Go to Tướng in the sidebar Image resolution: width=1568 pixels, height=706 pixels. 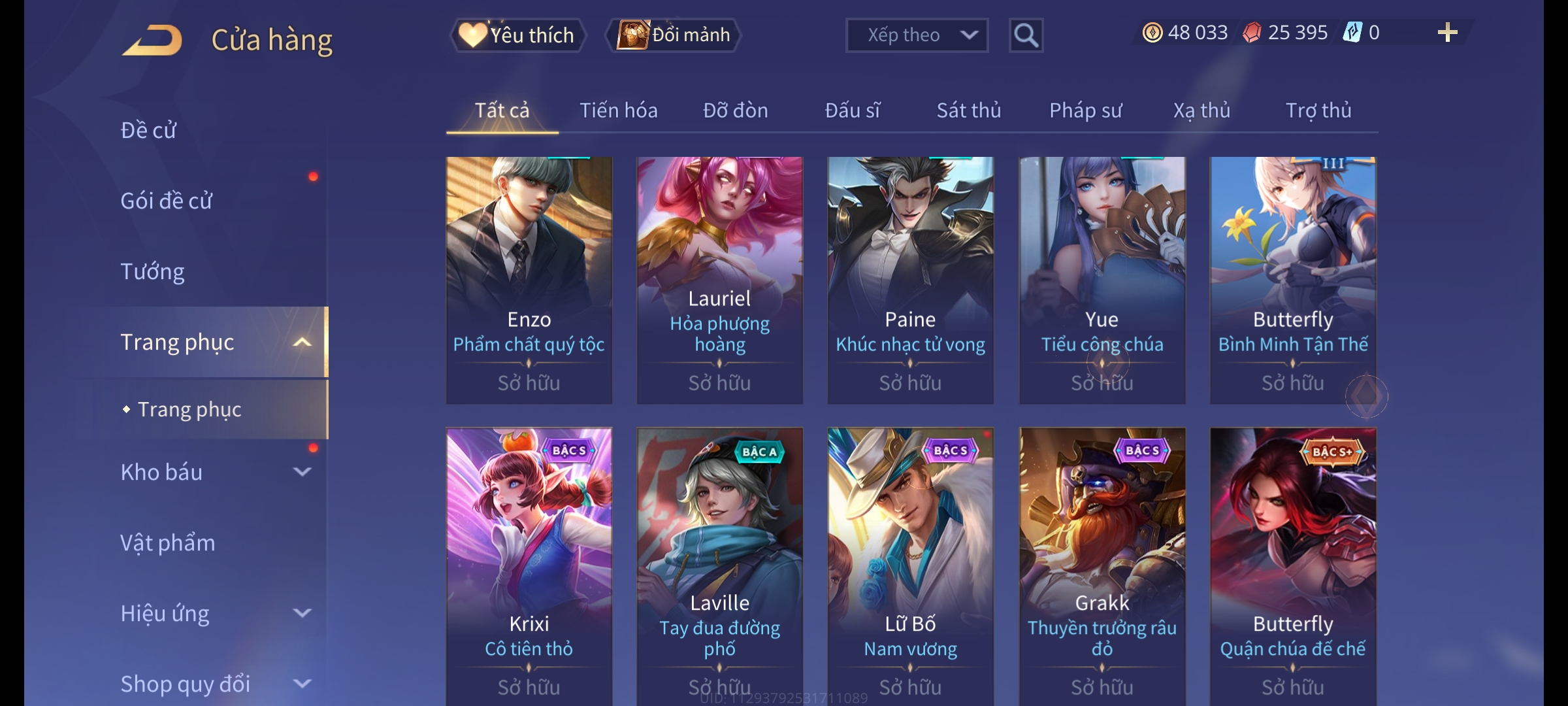(152, 271)
